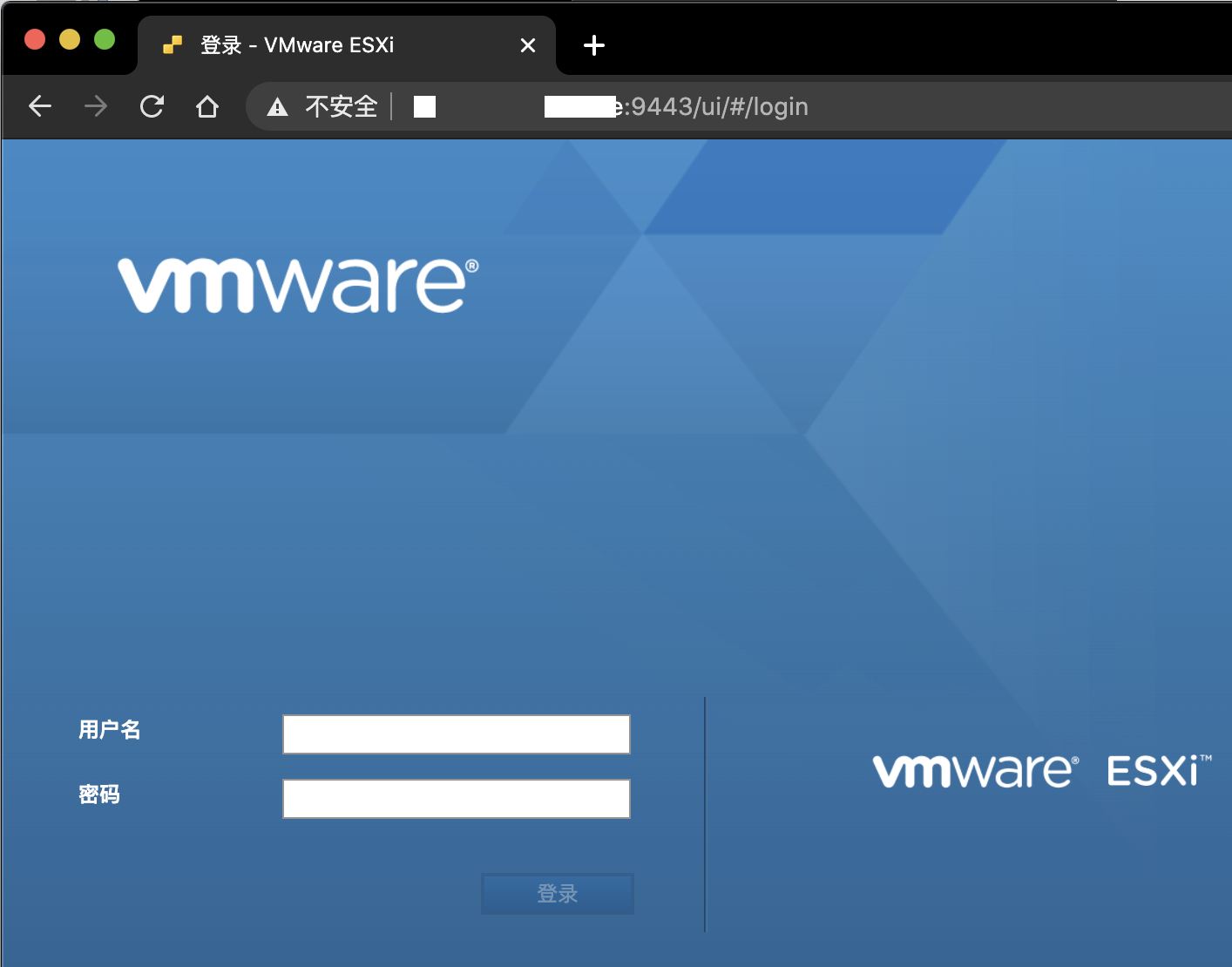Click the not-secure warning triangle icon
Image resolution: width=1232 pixels, height=967 pixels.
(x=277, y=107)
